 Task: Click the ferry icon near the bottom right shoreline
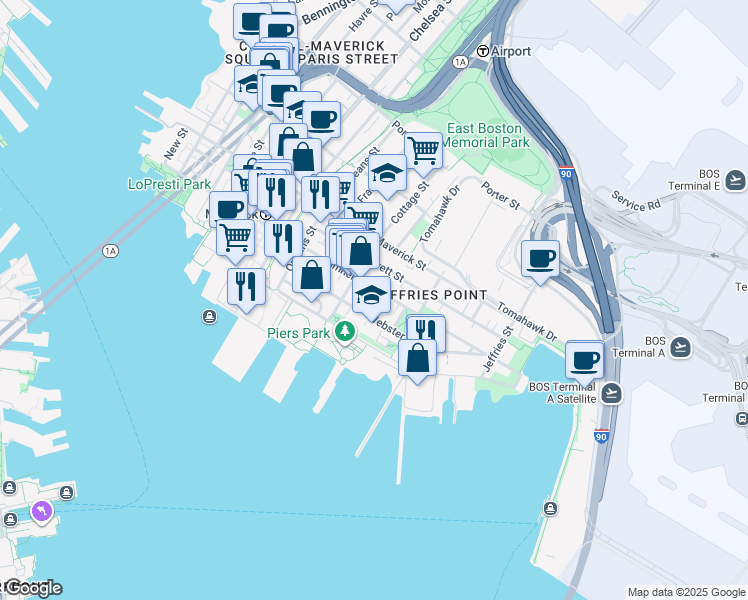click(x=550, y=508)
